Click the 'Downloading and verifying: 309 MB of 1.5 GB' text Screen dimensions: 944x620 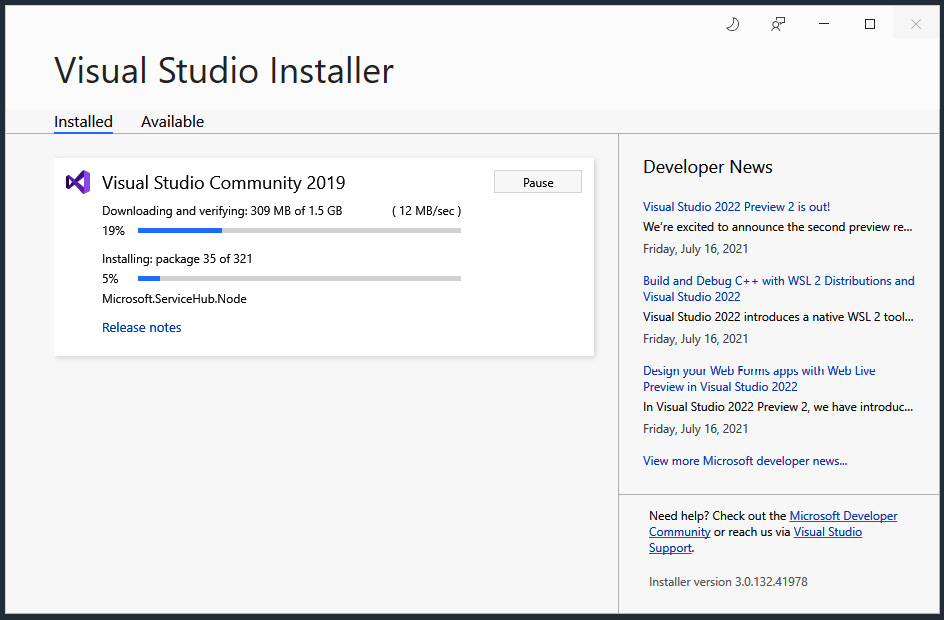click(222, 211)
